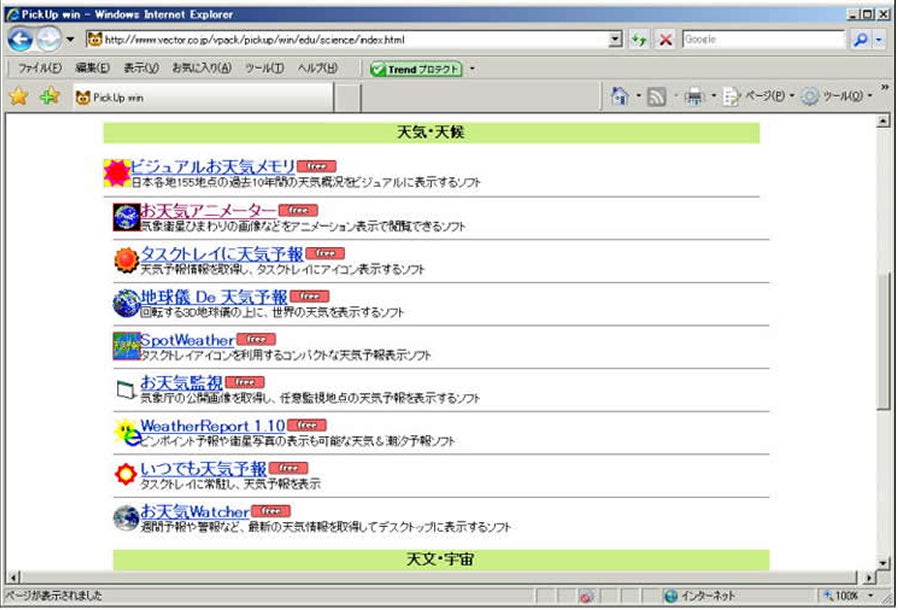Click the Refresh page icon

tap(639, 40)
